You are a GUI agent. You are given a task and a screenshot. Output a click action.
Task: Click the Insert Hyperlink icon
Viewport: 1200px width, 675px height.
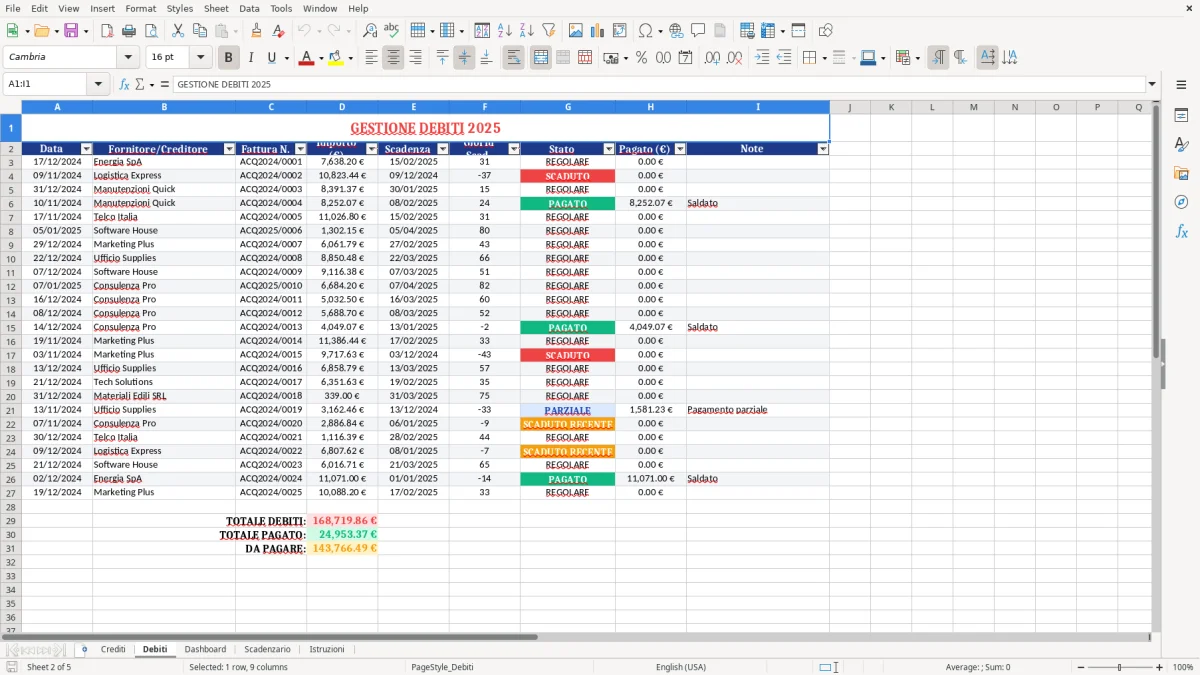point(676,30)
